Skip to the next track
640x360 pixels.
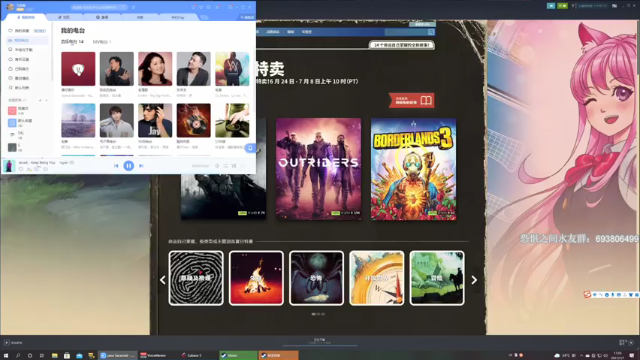tap(141, 166)
